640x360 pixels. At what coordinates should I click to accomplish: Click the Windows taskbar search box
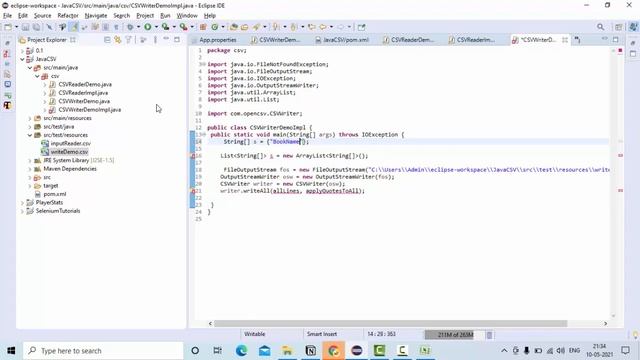(103, 351)
